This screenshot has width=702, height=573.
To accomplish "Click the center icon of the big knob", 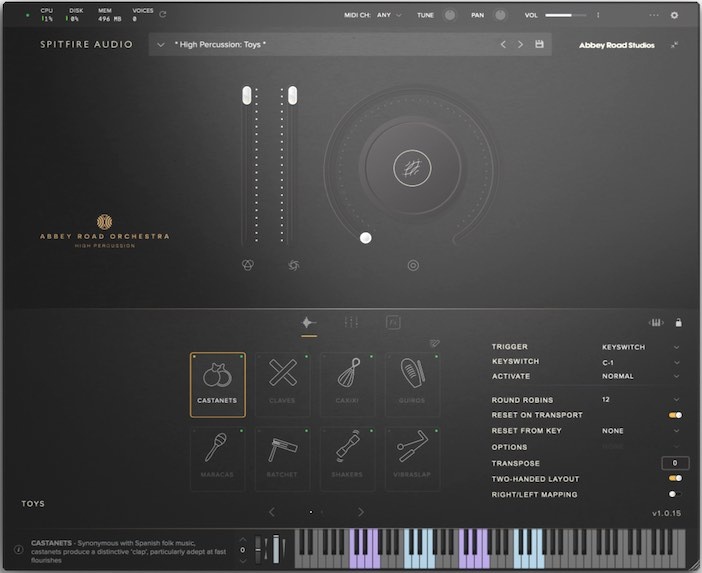I will 412,168.
